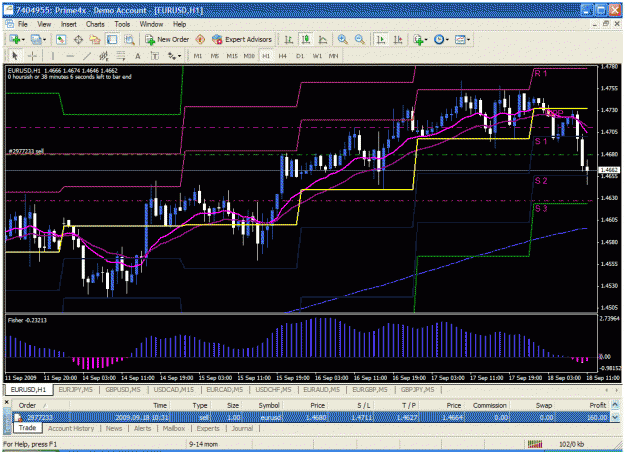The height and width of the screenshot is (452, 625).
Task: Switch to the GBPJPY,M5 chart tab
Action: coord(418,390)
